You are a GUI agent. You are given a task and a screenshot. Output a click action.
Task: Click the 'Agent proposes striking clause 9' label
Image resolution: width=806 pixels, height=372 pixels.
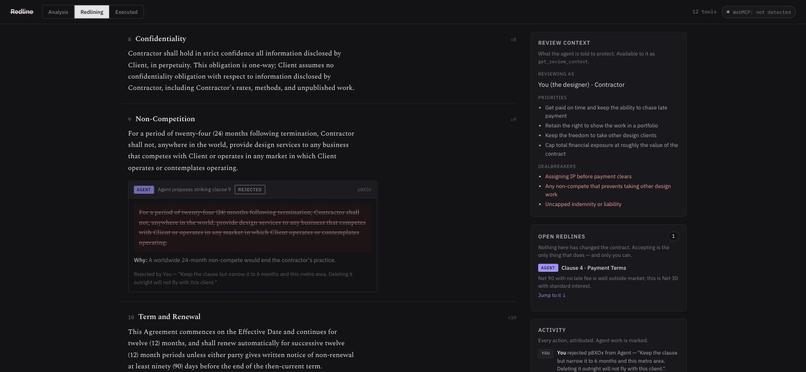click(194, 190)
